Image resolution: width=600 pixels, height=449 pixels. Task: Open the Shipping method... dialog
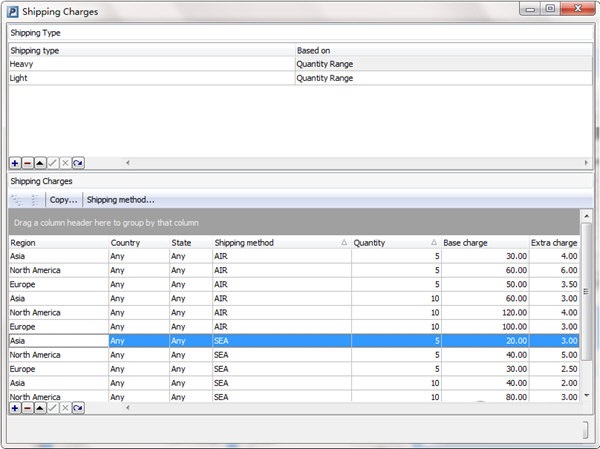(121, 200)
